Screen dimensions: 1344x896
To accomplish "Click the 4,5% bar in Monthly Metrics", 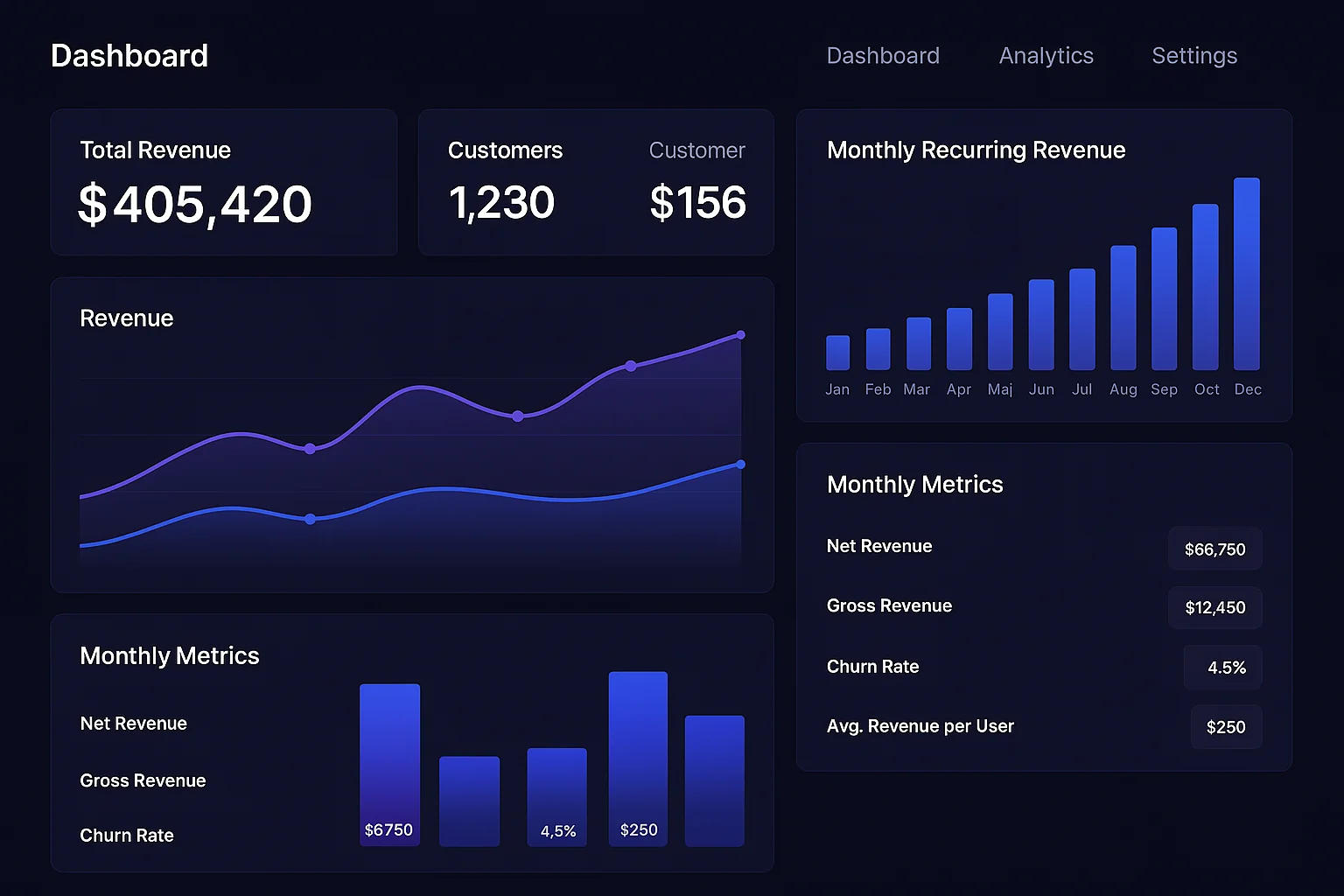I will tap(556, 796).
